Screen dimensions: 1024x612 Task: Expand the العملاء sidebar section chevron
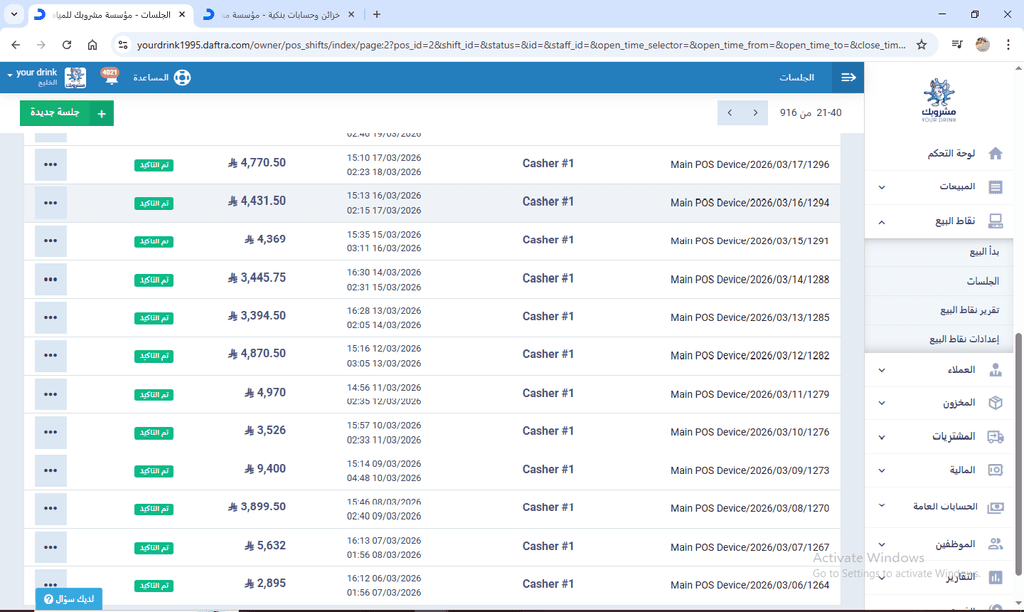[x=881, y=370]
